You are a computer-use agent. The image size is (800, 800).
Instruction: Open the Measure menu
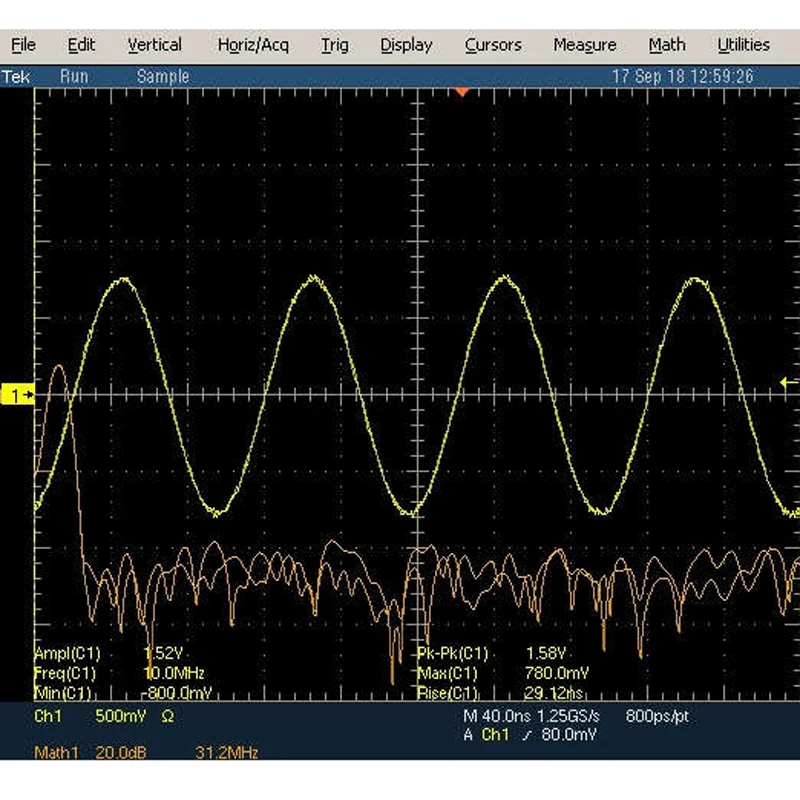[x=585, y=45]
